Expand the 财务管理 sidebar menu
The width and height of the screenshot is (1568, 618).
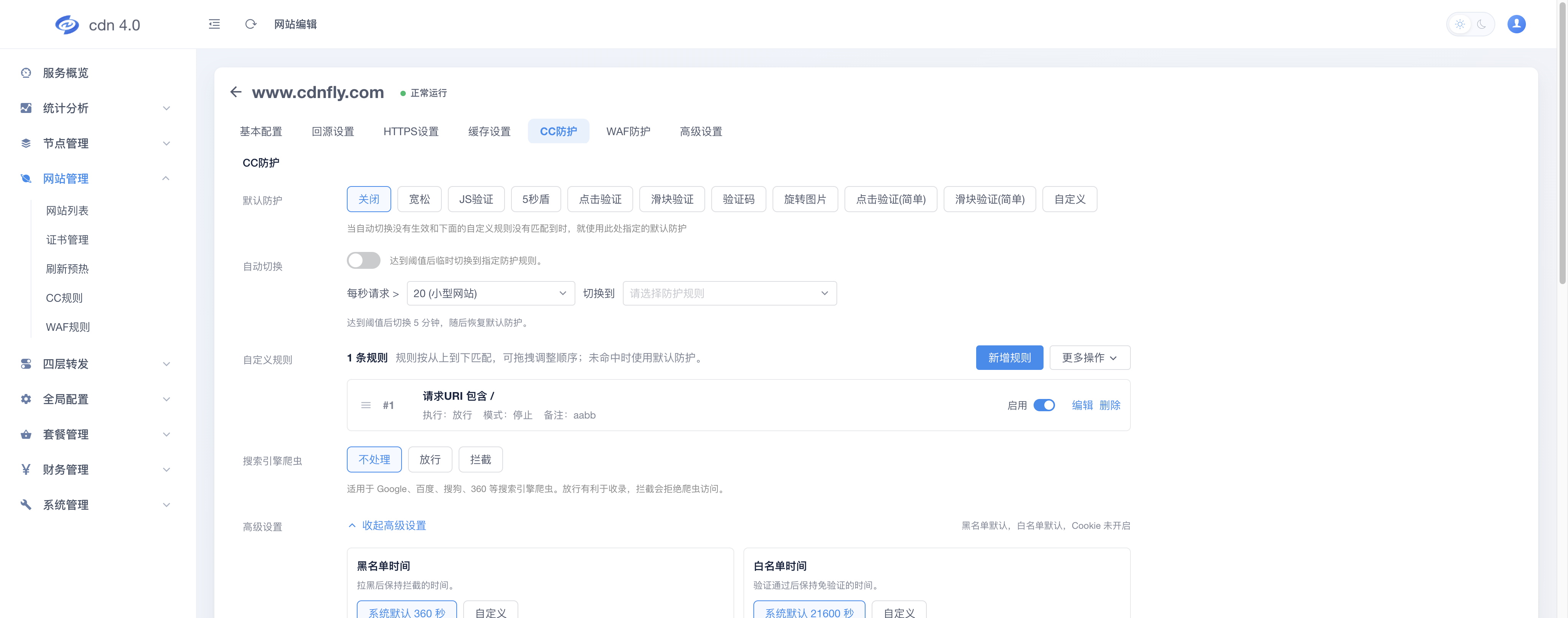click(166, 469)
